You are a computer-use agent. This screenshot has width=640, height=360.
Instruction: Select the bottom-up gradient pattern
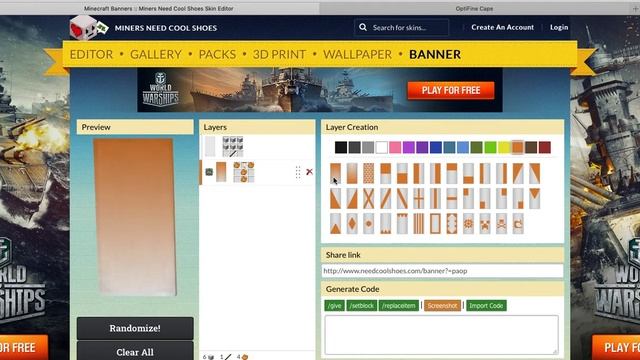coord(352,173)
